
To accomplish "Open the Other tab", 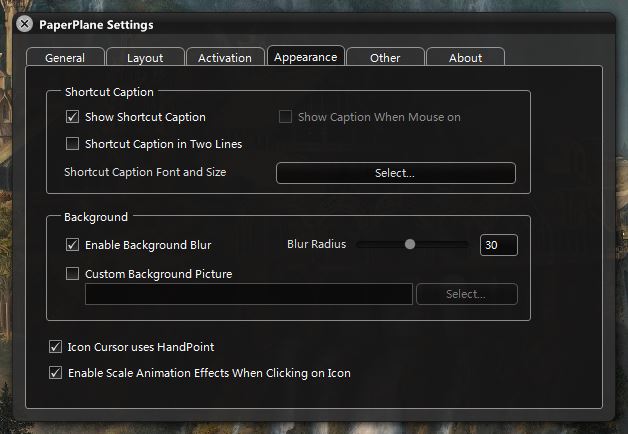I will pos(385,57).
